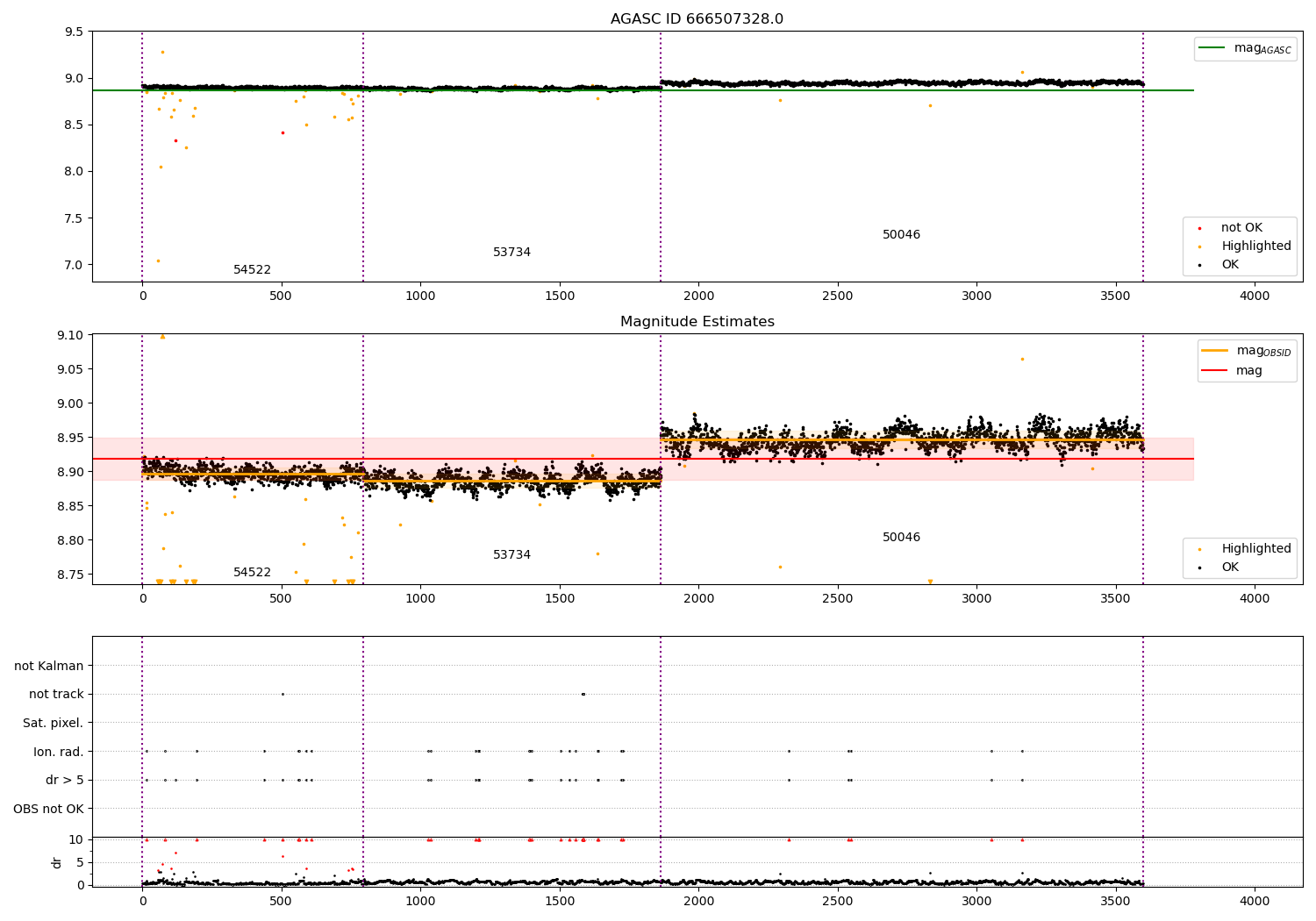Click the 'Ion. rad.' row label
1316x921 pixels.
point(59,752)
